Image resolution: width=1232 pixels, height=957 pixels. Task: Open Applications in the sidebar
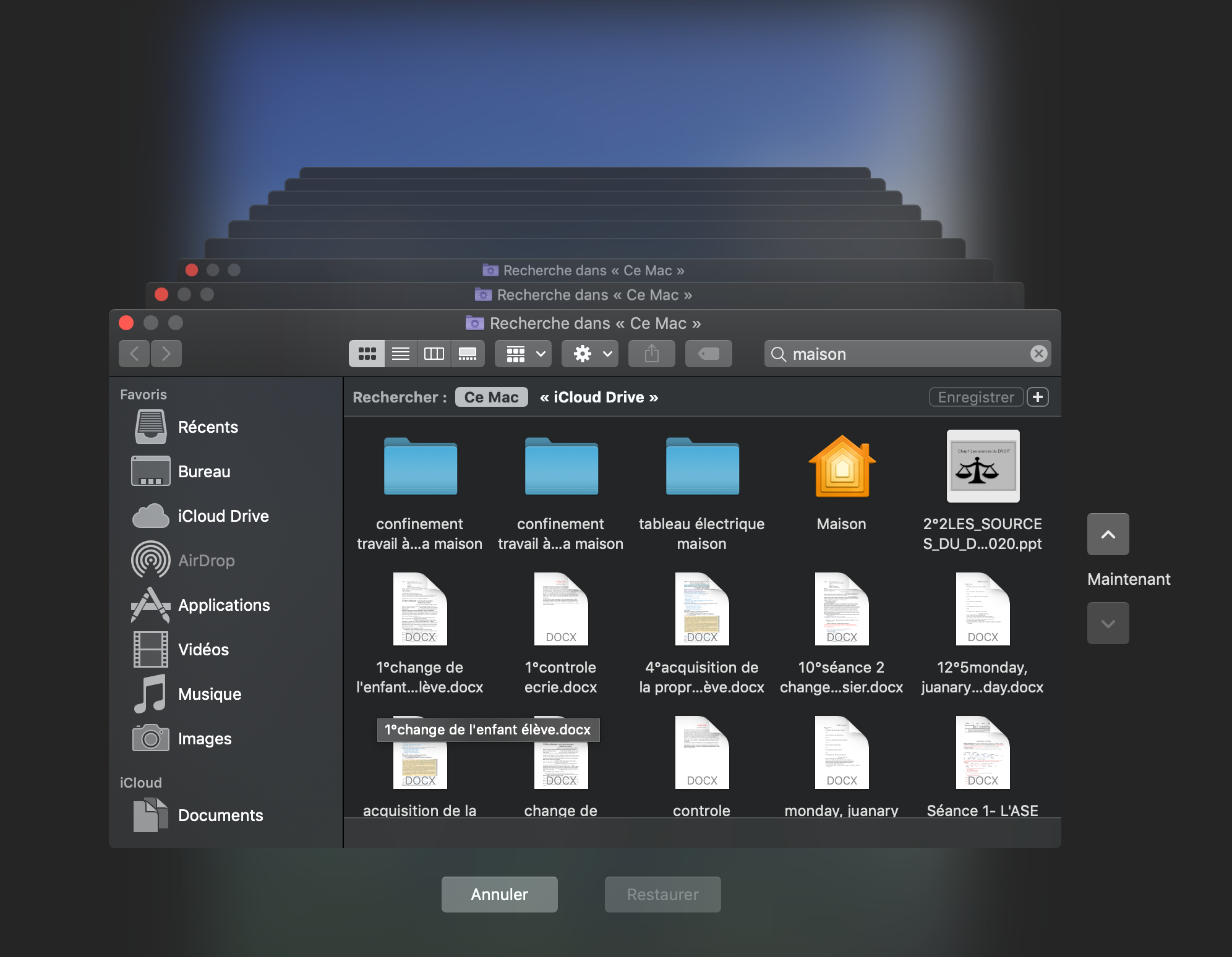pos(223,605)
